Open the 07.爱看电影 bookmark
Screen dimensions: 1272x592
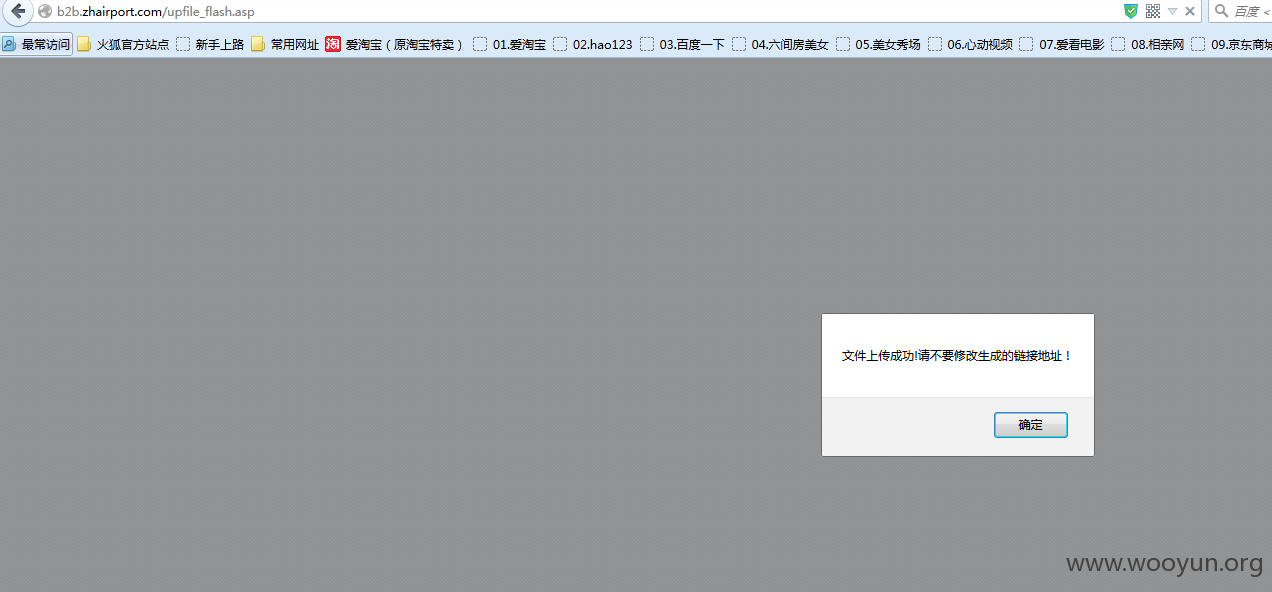(1062, 44)
